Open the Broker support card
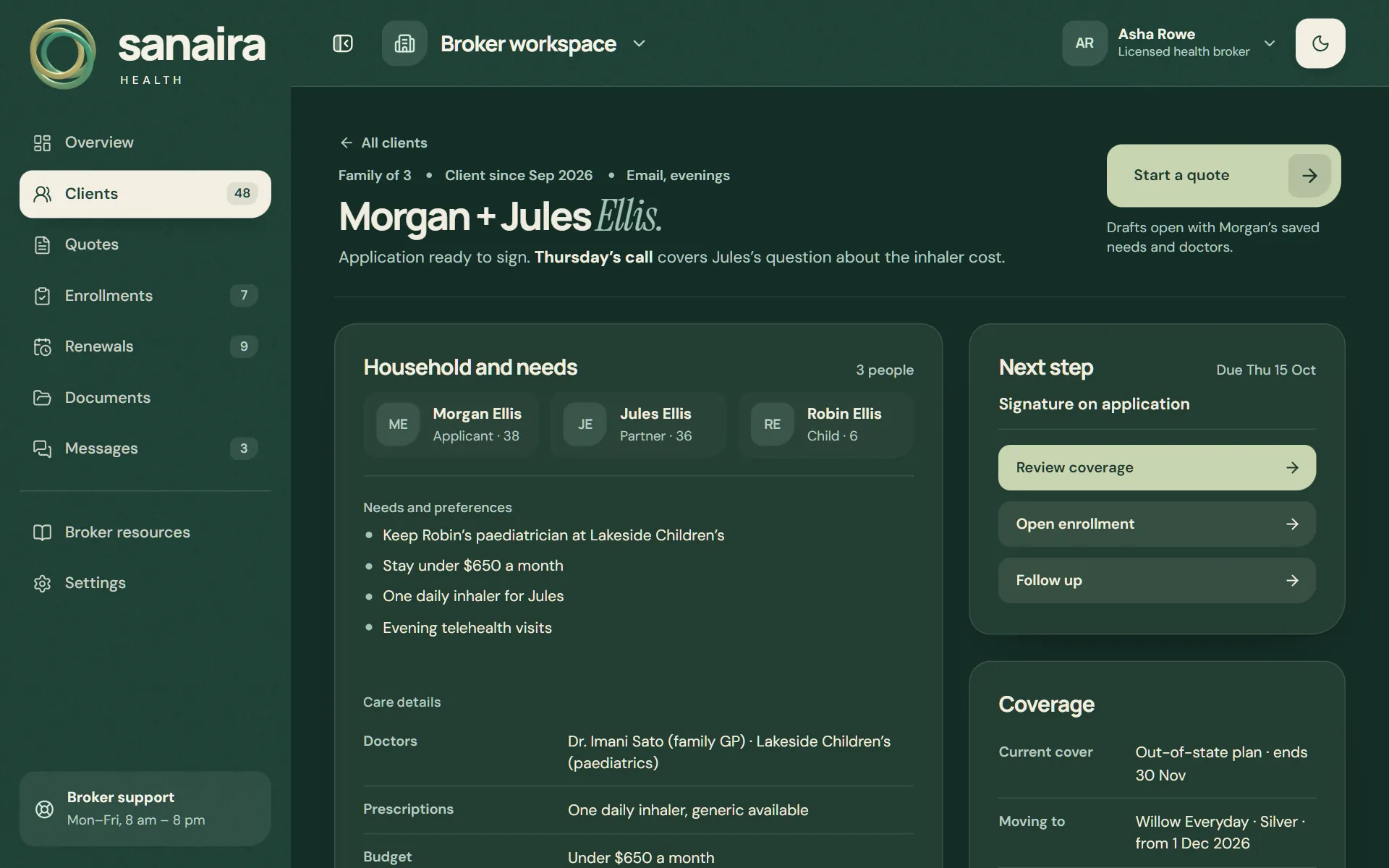This screenshot has width=1389, height=868. (145, 809)
